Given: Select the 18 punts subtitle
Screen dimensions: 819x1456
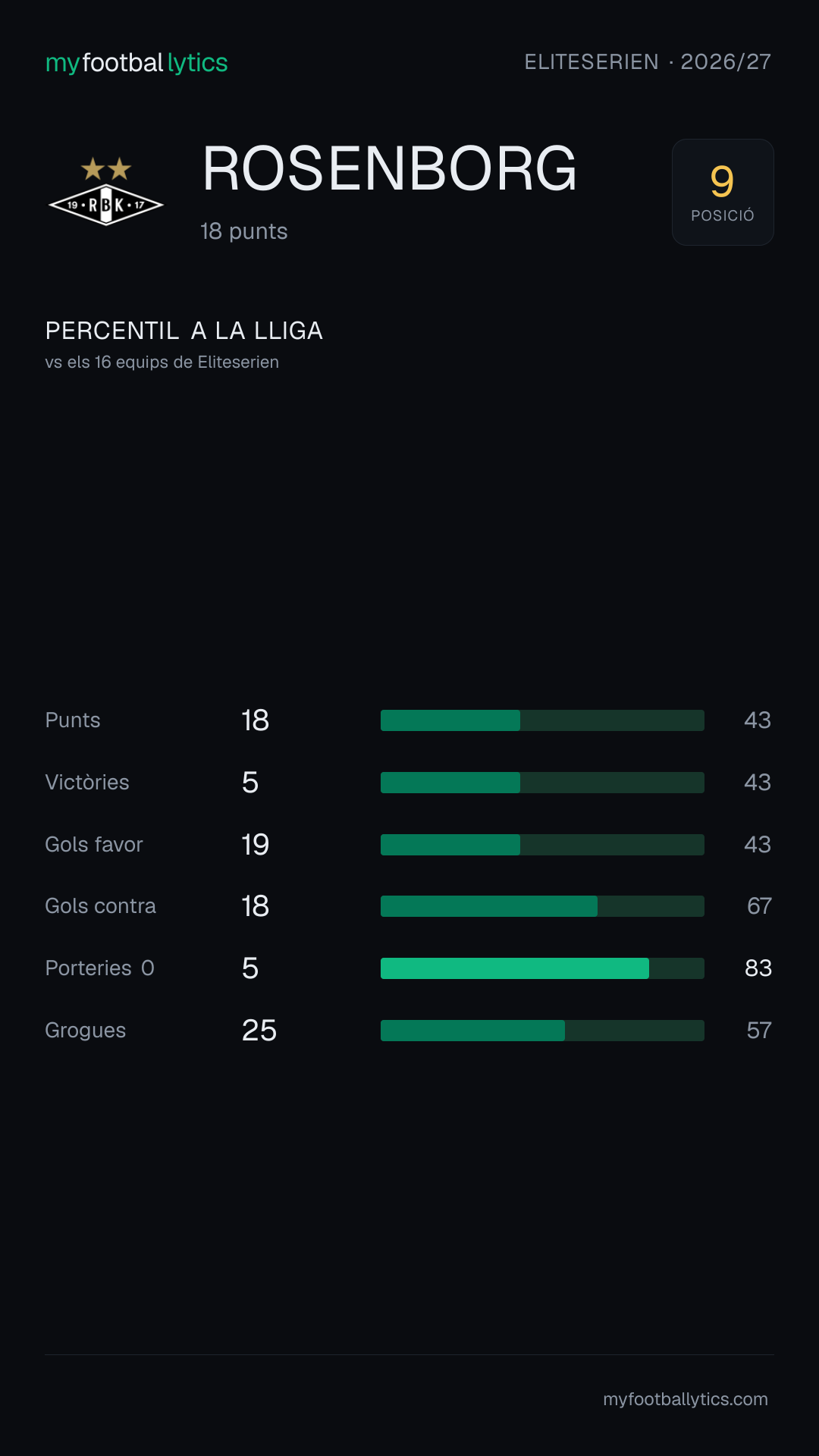Looking at the screenshot, I should [243, 231].
